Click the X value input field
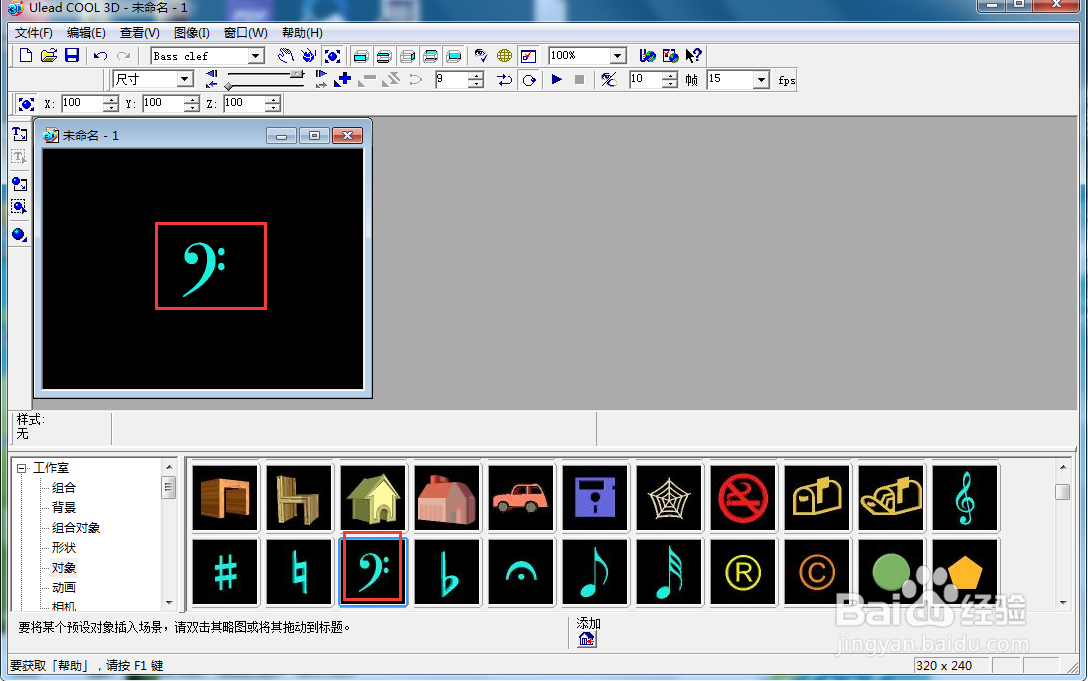The width and height of the screenshot is (1088, 681). pyautogui.click(x=82, y=103)
